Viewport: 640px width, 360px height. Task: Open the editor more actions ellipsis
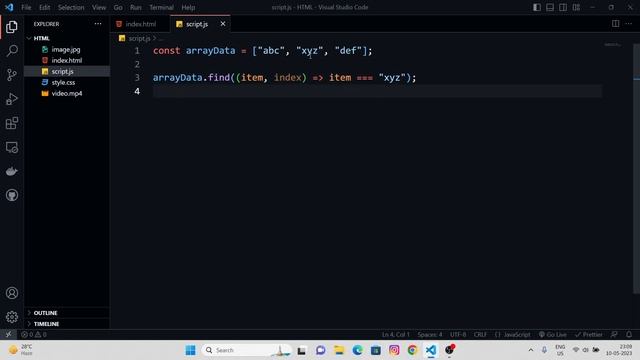(x=629, y=24)
